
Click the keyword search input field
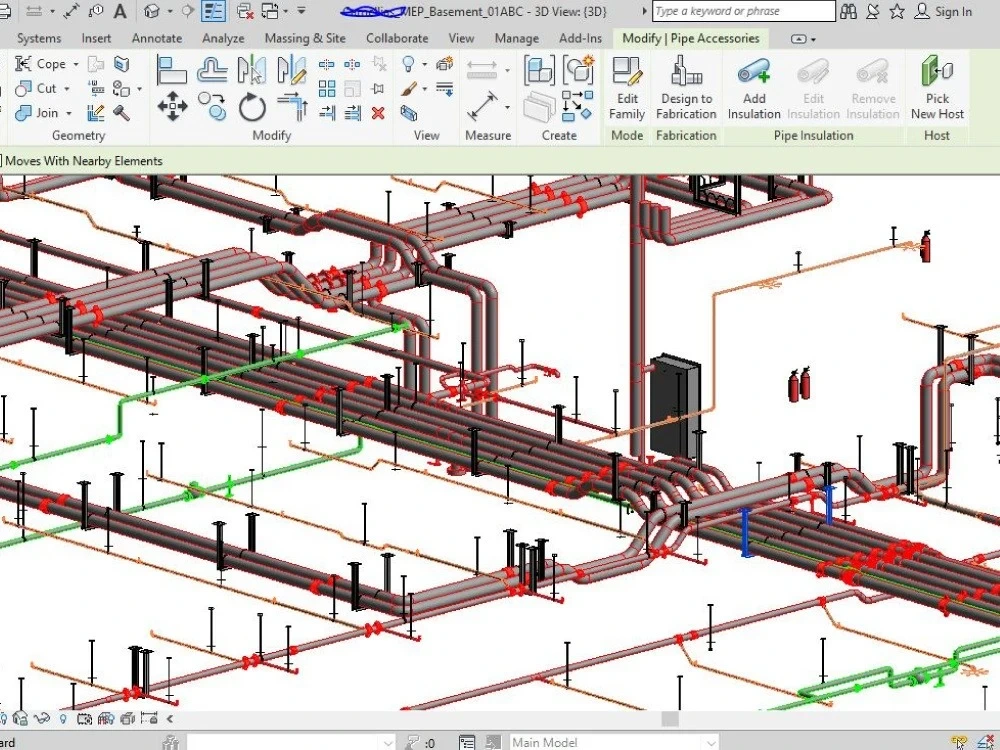click(744, 11)
